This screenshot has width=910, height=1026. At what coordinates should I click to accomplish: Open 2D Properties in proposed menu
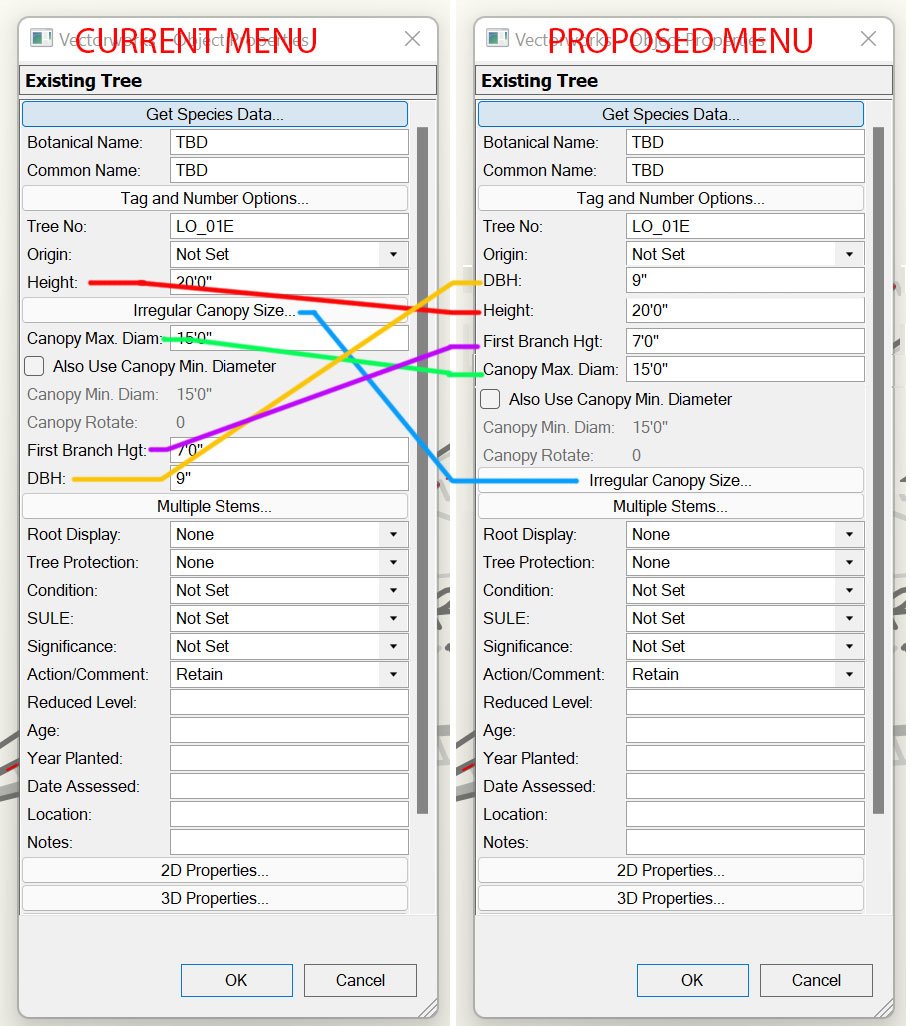click(670, 869)
